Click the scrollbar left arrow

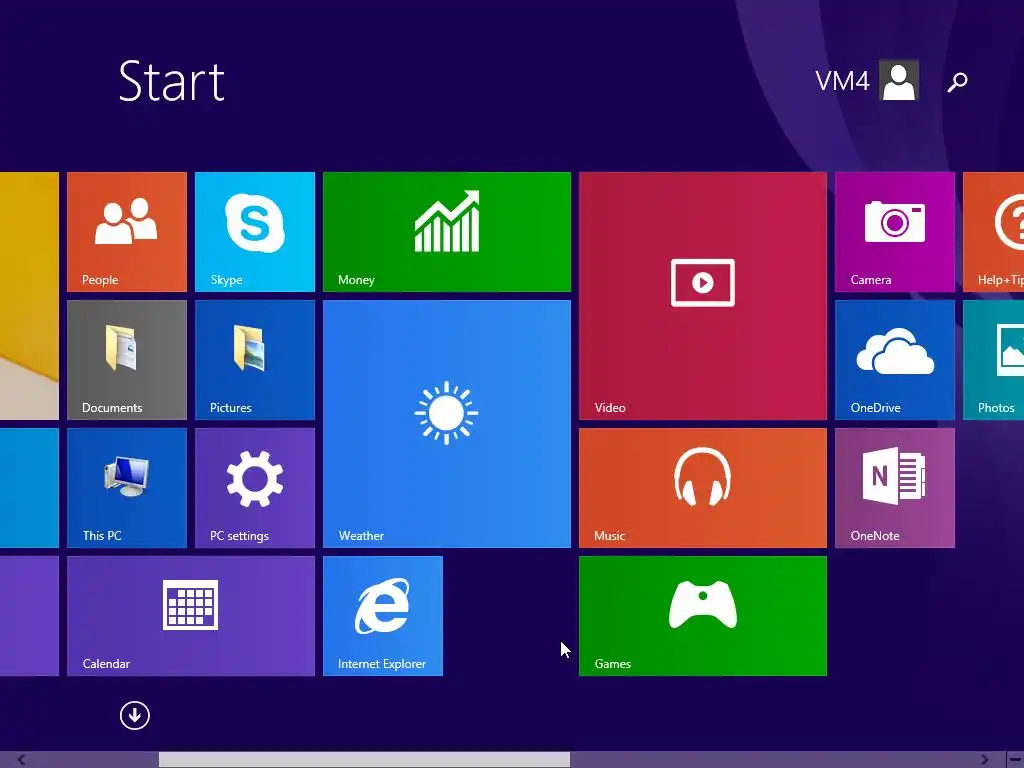click(x=21, y=760)
